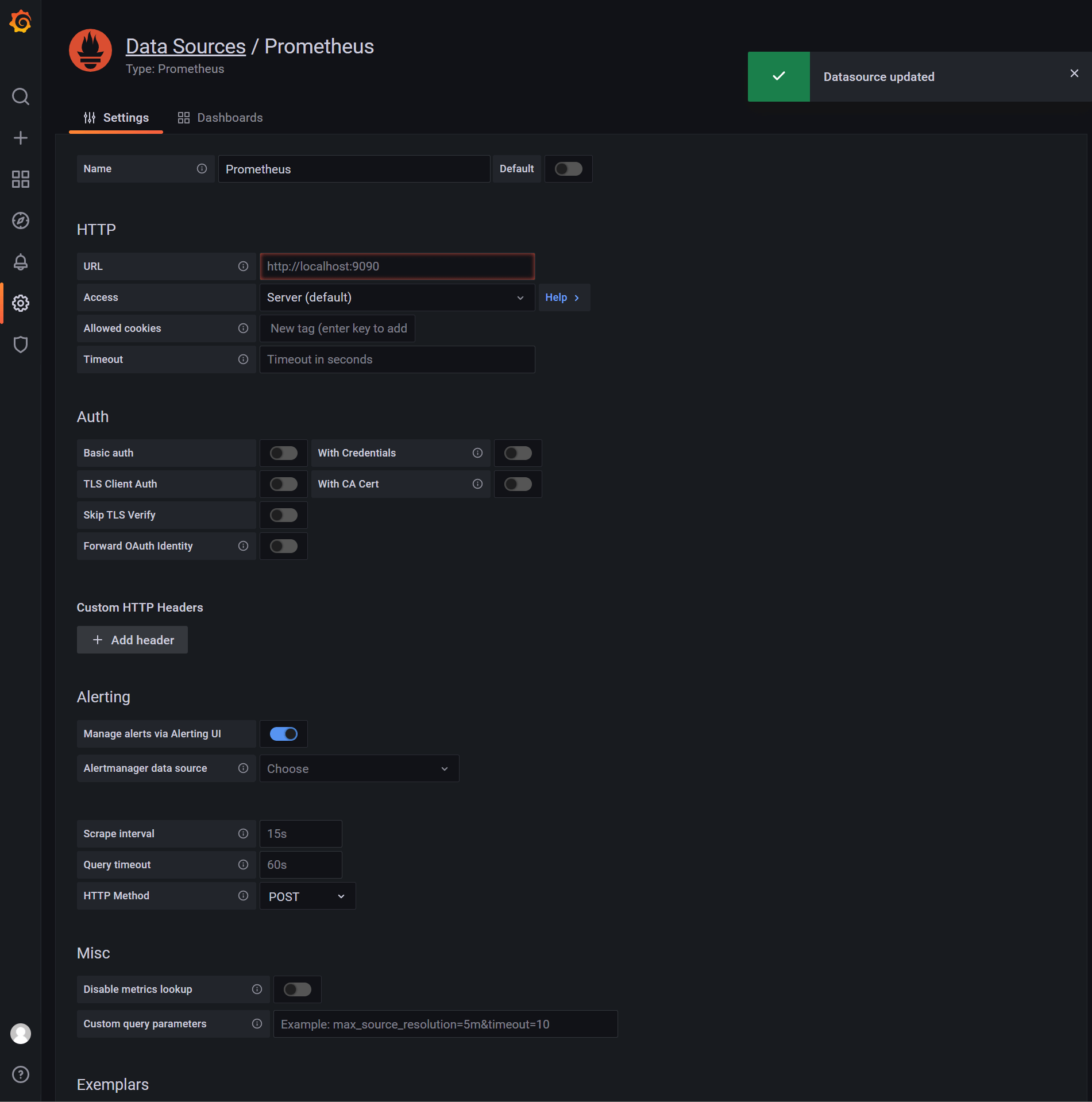The width and height of the screenshot is (1092, 1102).
Task: Click the Query timeout input field
Action: pyautogui.click(x=301, y=865)
